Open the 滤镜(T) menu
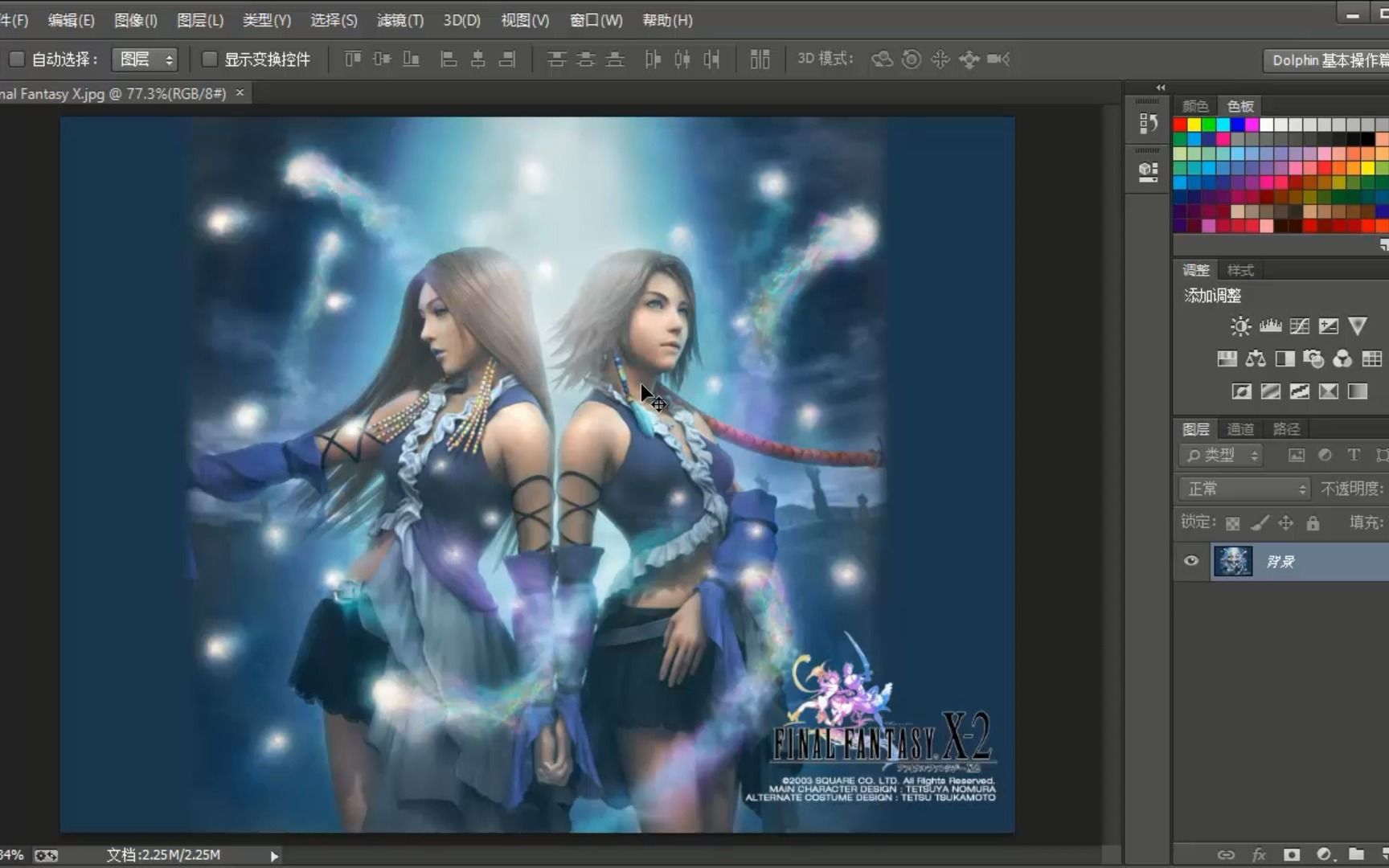This screenshot has height=868, width=1389. point(400,20)
